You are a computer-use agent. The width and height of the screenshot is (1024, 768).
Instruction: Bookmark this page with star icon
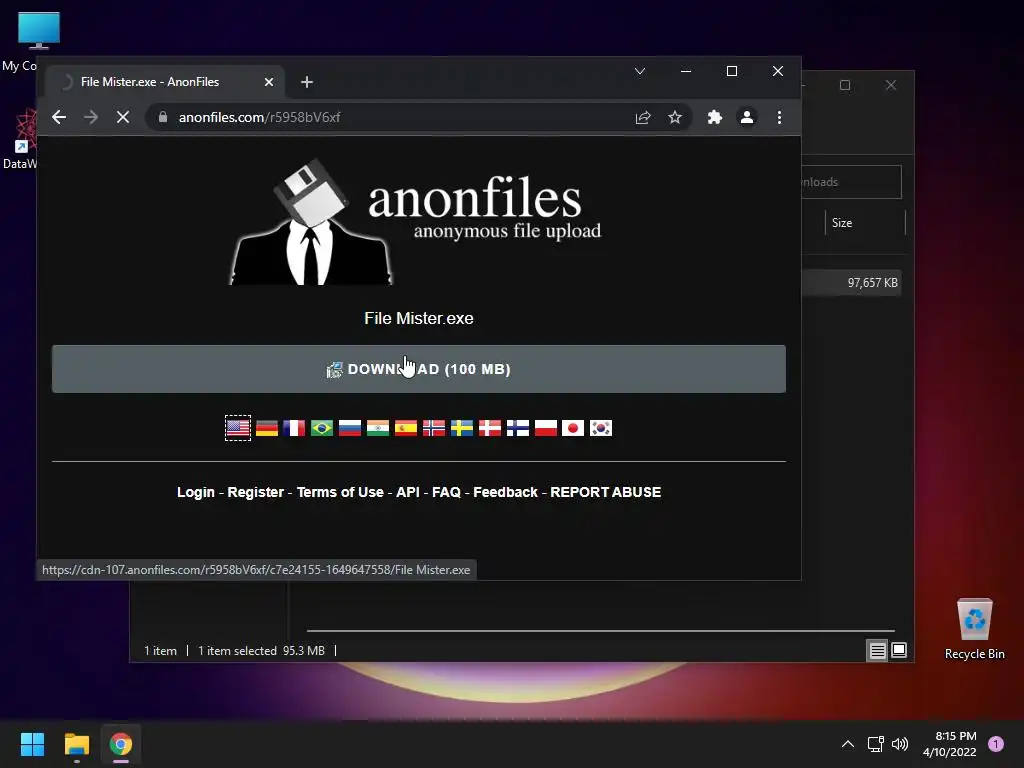pyautogui.click(x=675, y=118)
